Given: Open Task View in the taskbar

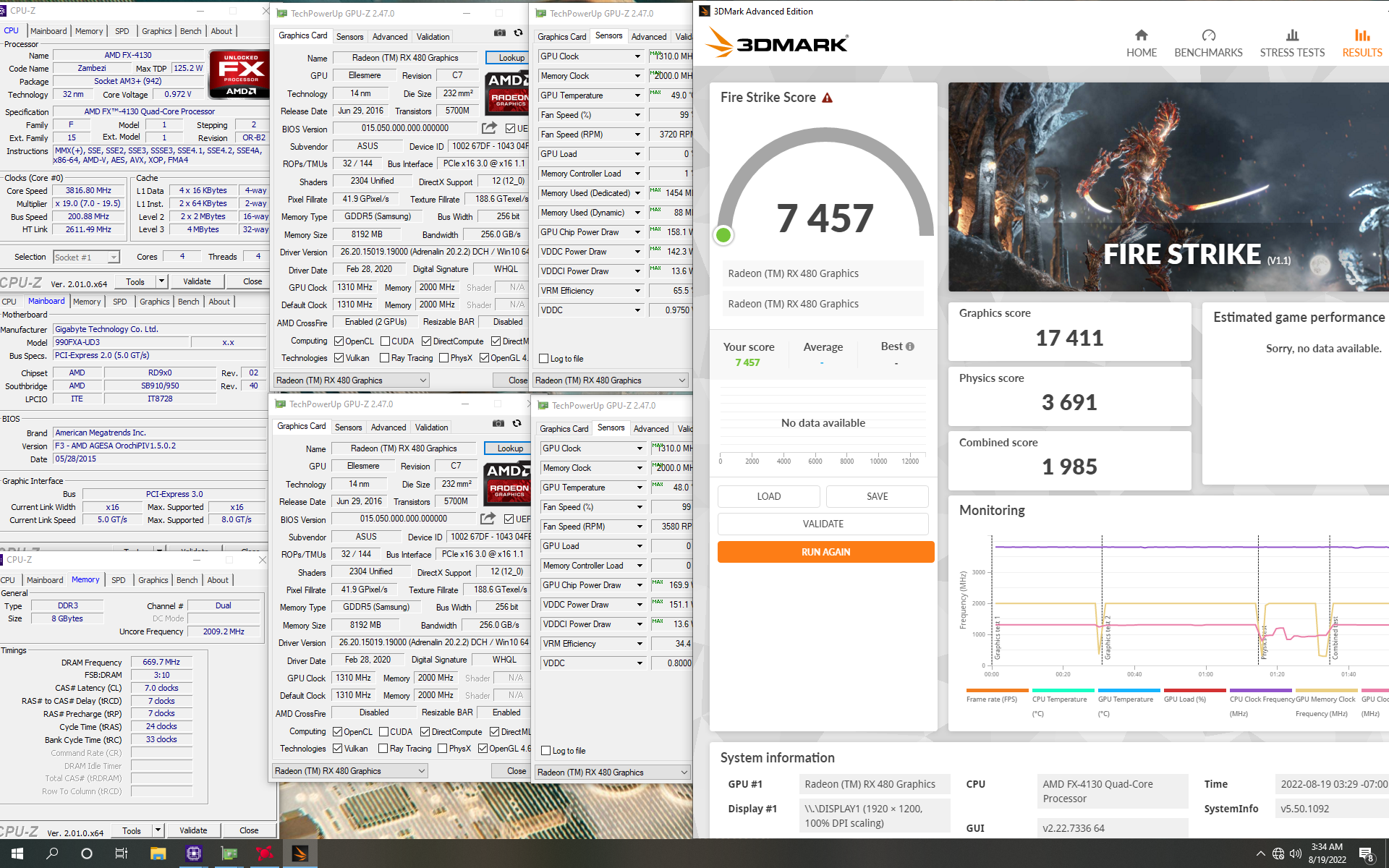Looking at the screenshot, I should pos(122,854).
